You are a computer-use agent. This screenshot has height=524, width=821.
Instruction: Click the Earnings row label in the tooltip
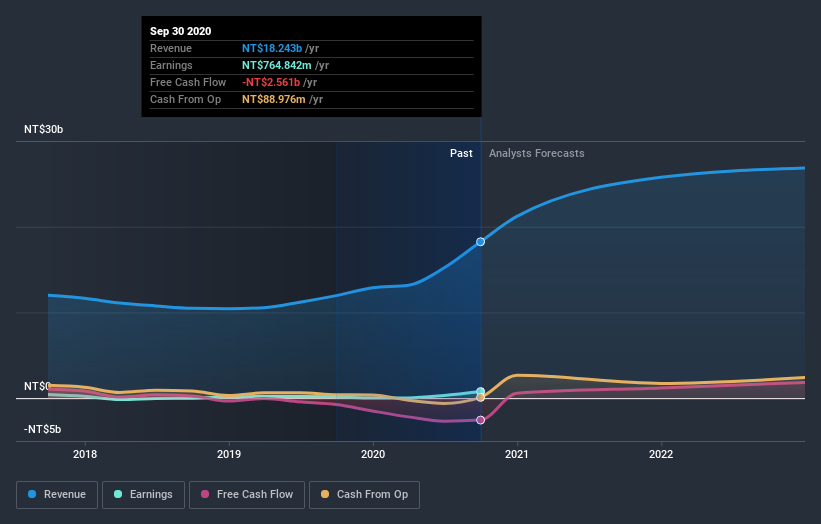coord(171,65)
